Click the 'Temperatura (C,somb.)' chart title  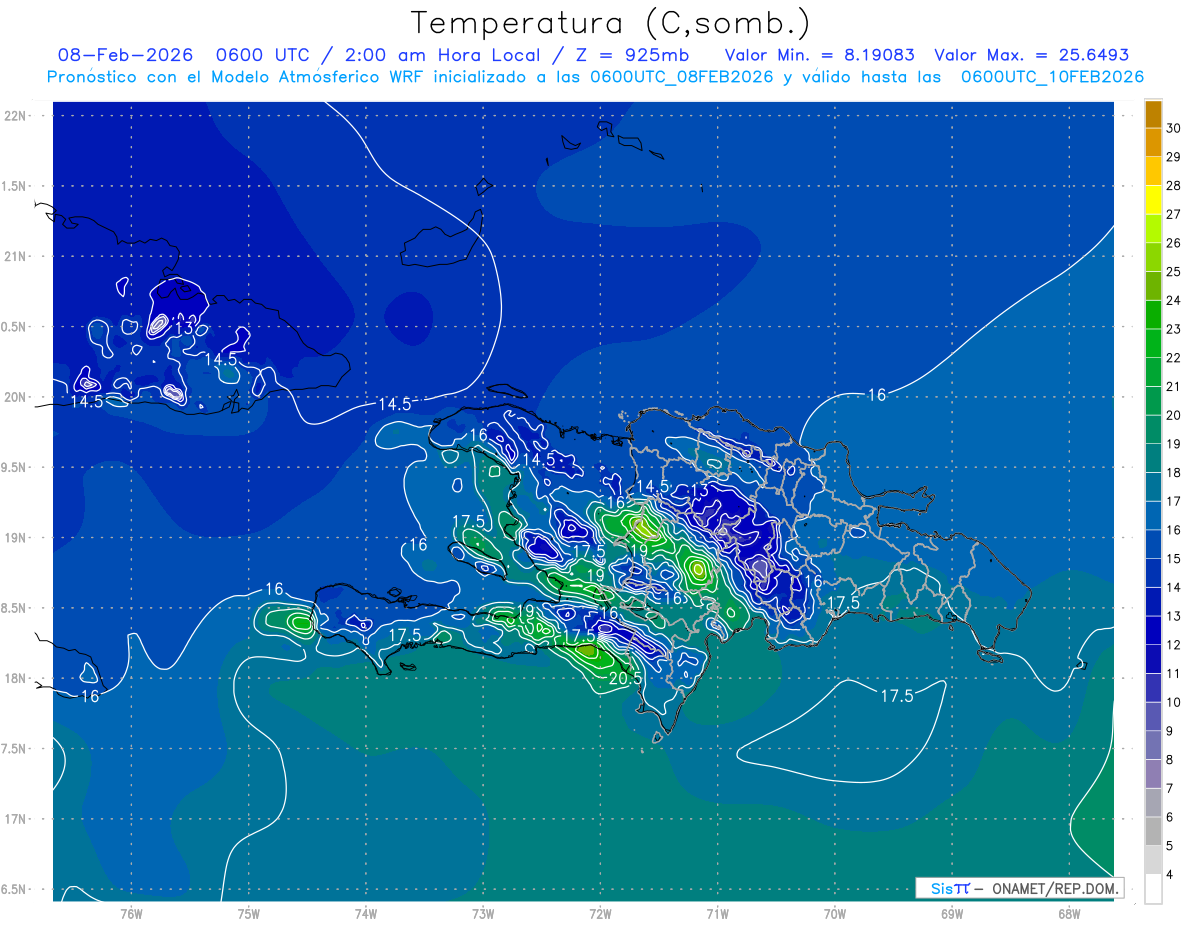(x=610, y=23)
